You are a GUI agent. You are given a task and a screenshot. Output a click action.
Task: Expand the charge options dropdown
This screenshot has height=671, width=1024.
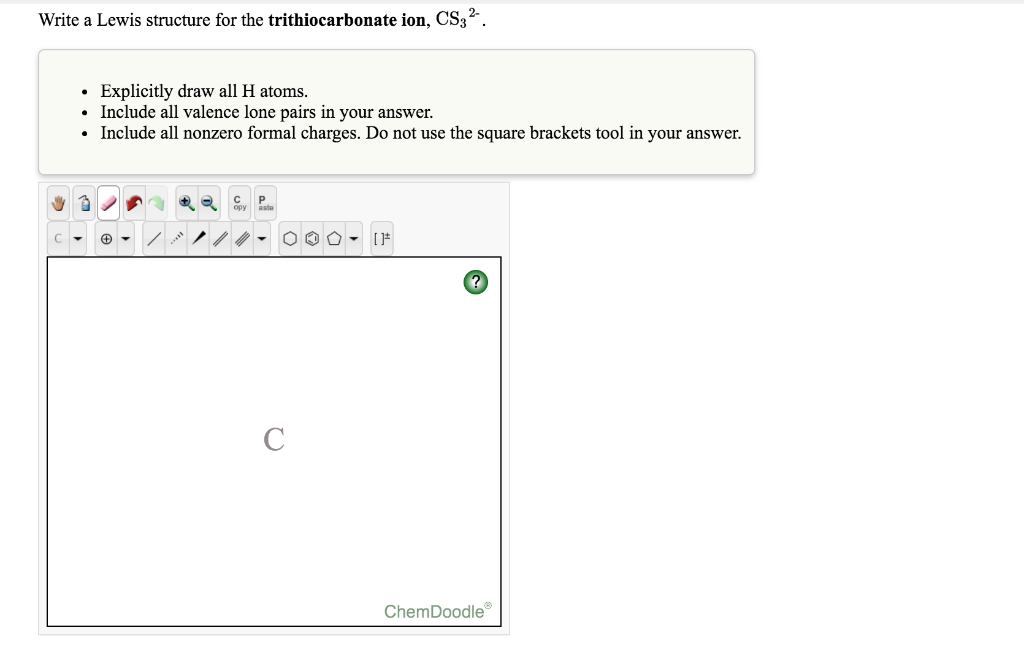pyautogui.click(x=126, y=239)
